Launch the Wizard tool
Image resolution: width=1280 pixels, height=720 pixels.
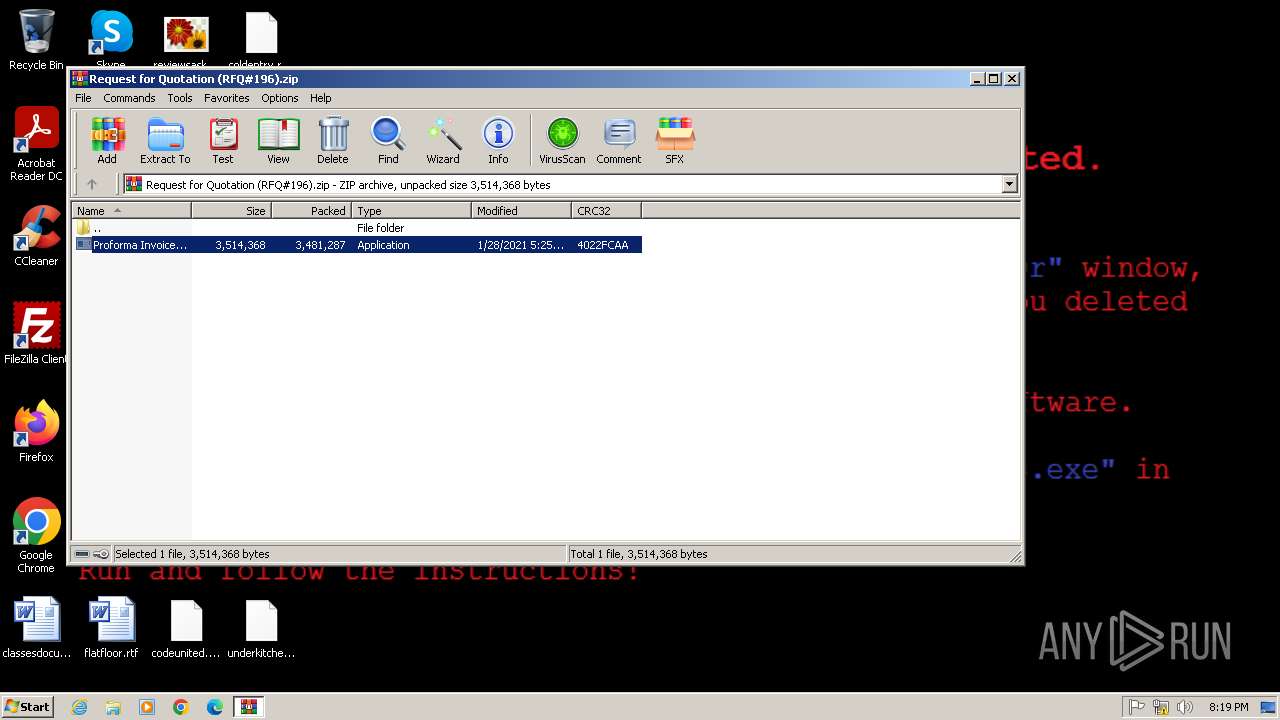[x=443, y=140]
